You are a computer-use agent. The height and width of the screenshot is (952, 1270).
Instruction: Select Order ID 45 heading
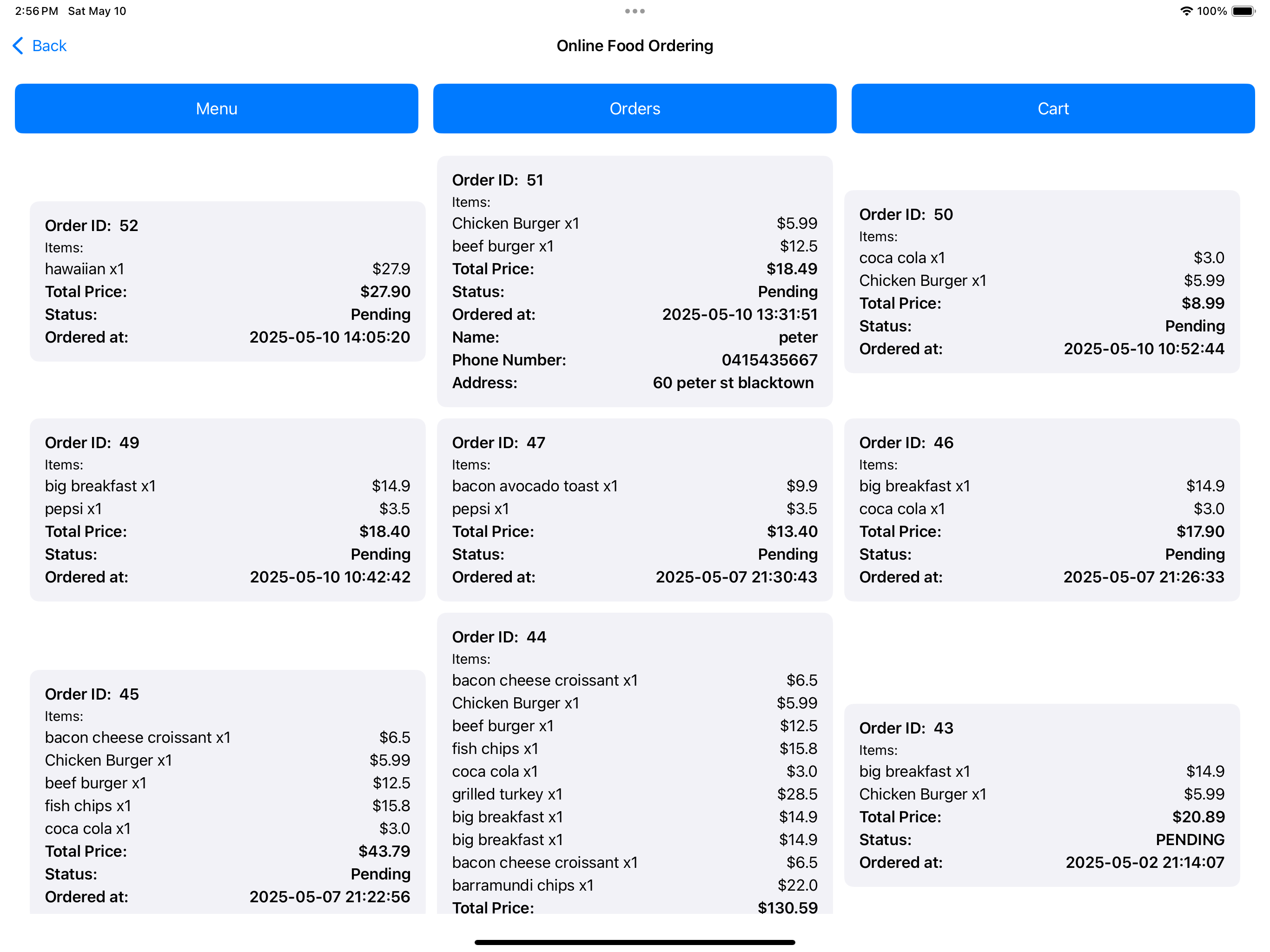click(x=92, y=694)
